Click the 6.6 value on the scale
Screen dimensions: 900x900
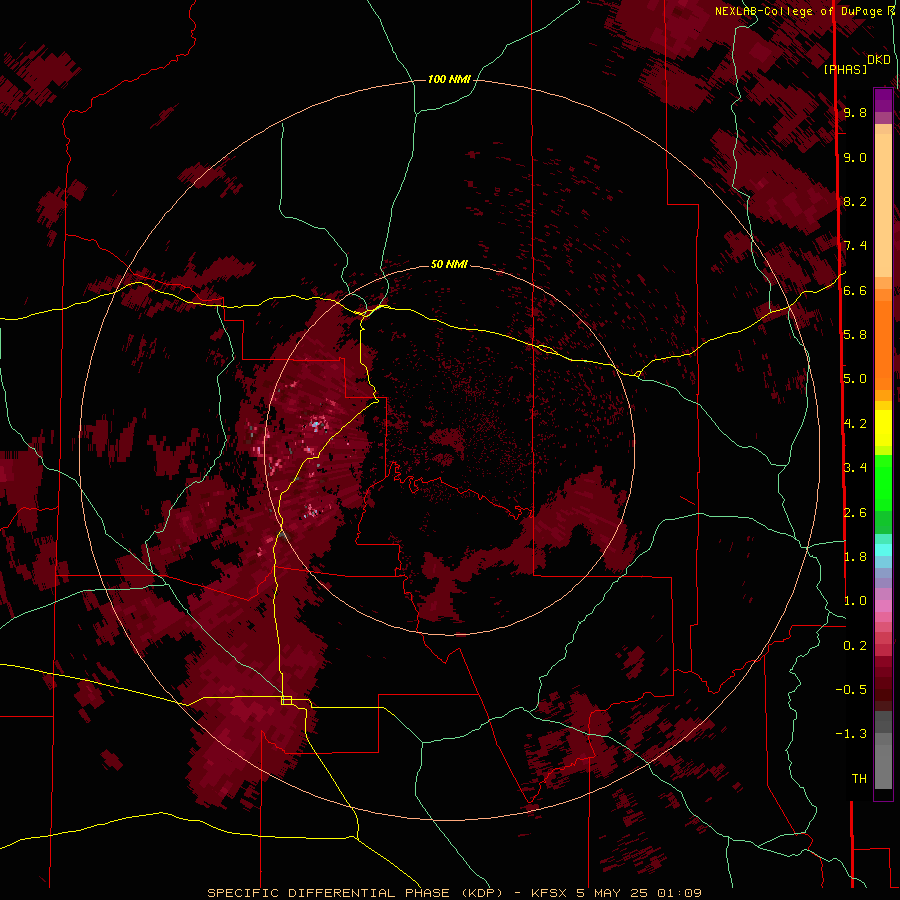click(x=855, y=290)
